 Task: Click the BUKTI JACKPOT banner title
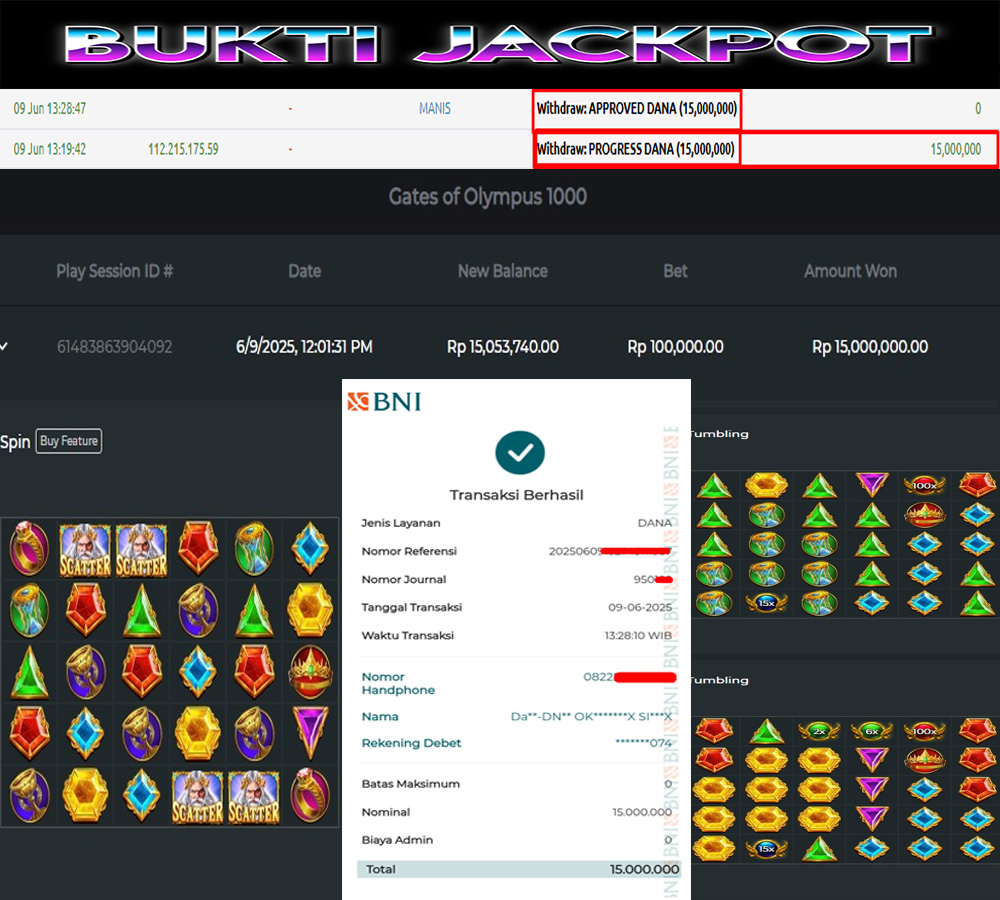tap(499, 44)
